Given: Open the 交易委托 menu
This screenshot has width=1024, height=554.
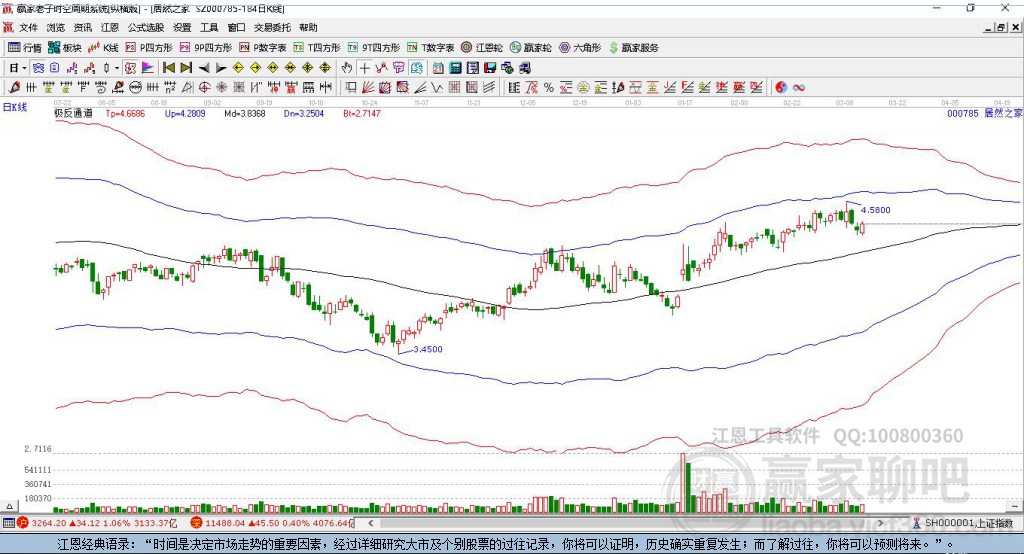Looking at the screenshot, I should tap(272, 27).
